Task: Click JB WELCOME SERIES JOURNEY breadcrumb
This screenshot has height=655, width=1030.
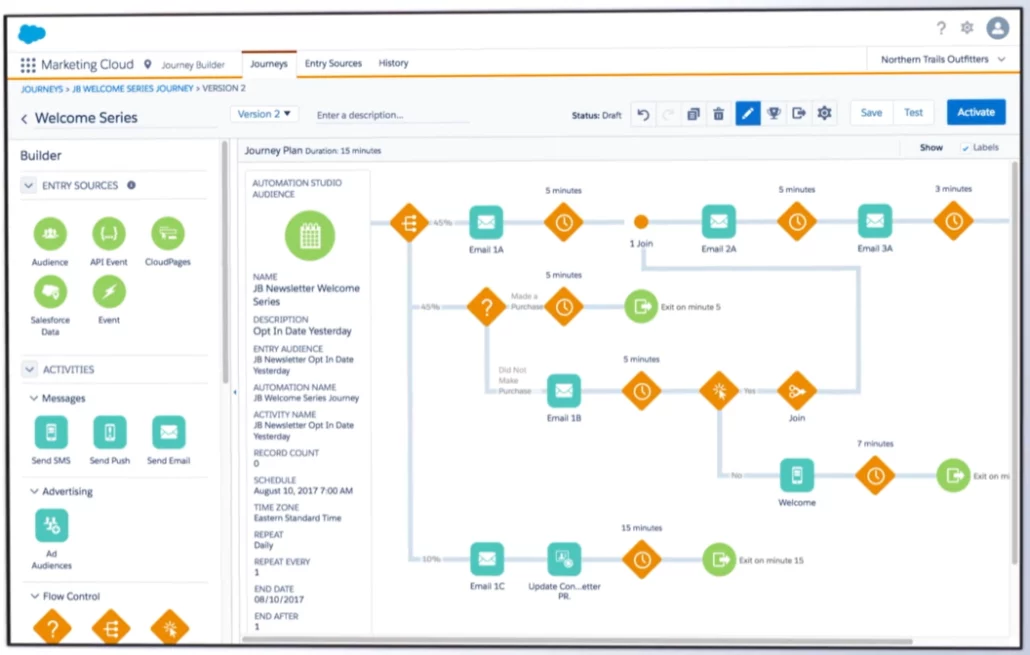Action: 133,88
